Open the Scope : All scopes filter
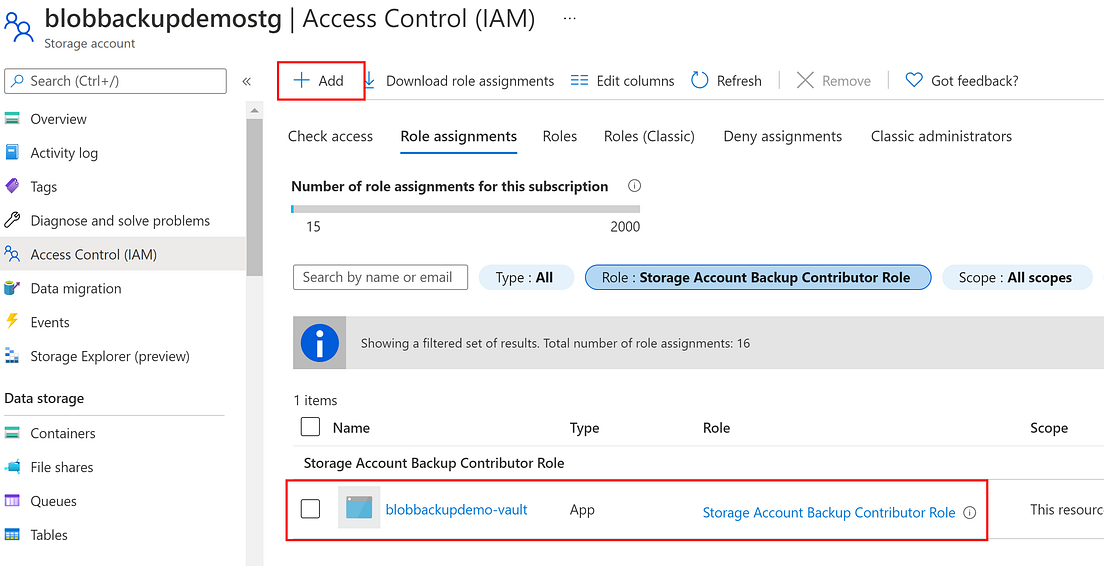This screenshot has height=566, width=1104. pos(1014,278)
